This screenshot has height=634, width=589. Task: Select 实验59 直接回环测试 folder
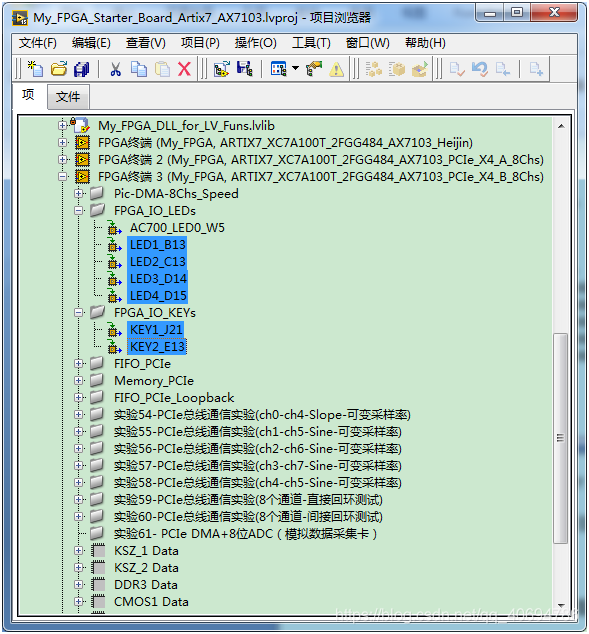[248, 499]
